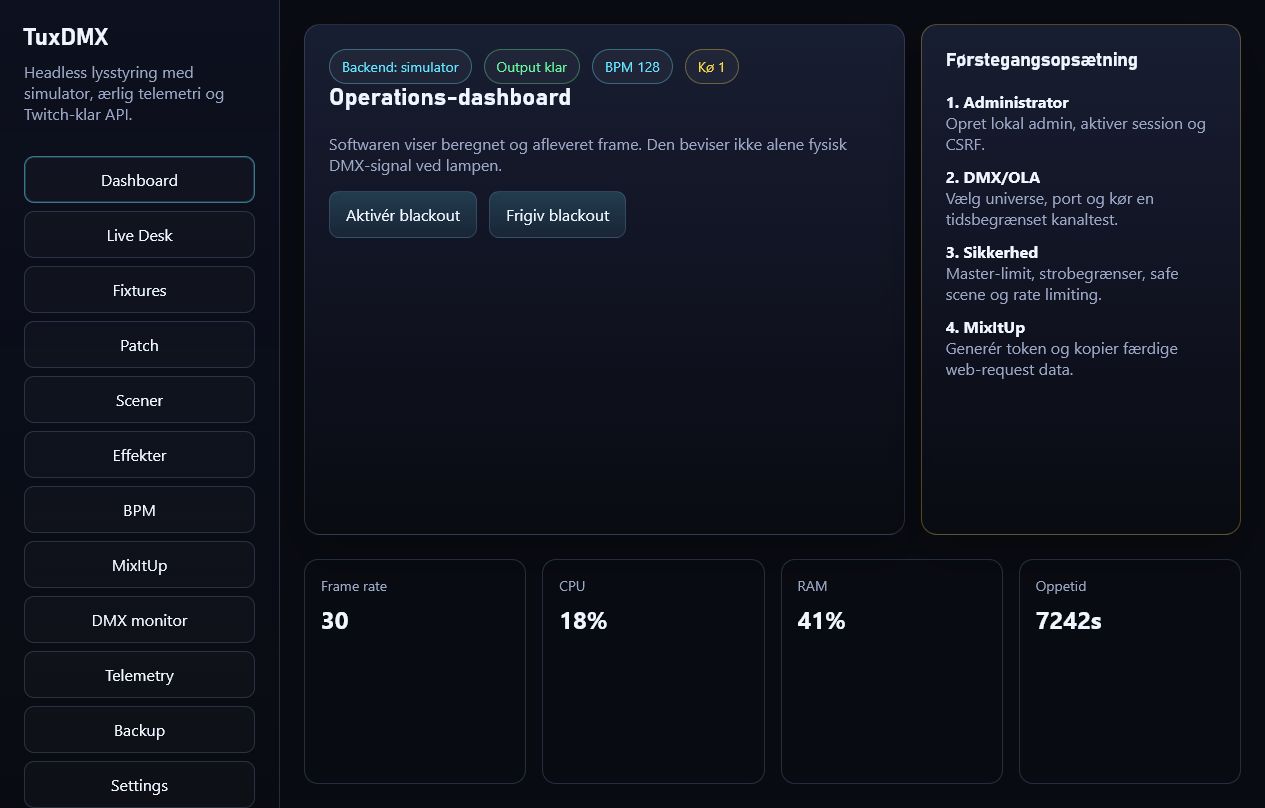
Task: Click the Output klar status badge
Action: (x=532, y=67)
